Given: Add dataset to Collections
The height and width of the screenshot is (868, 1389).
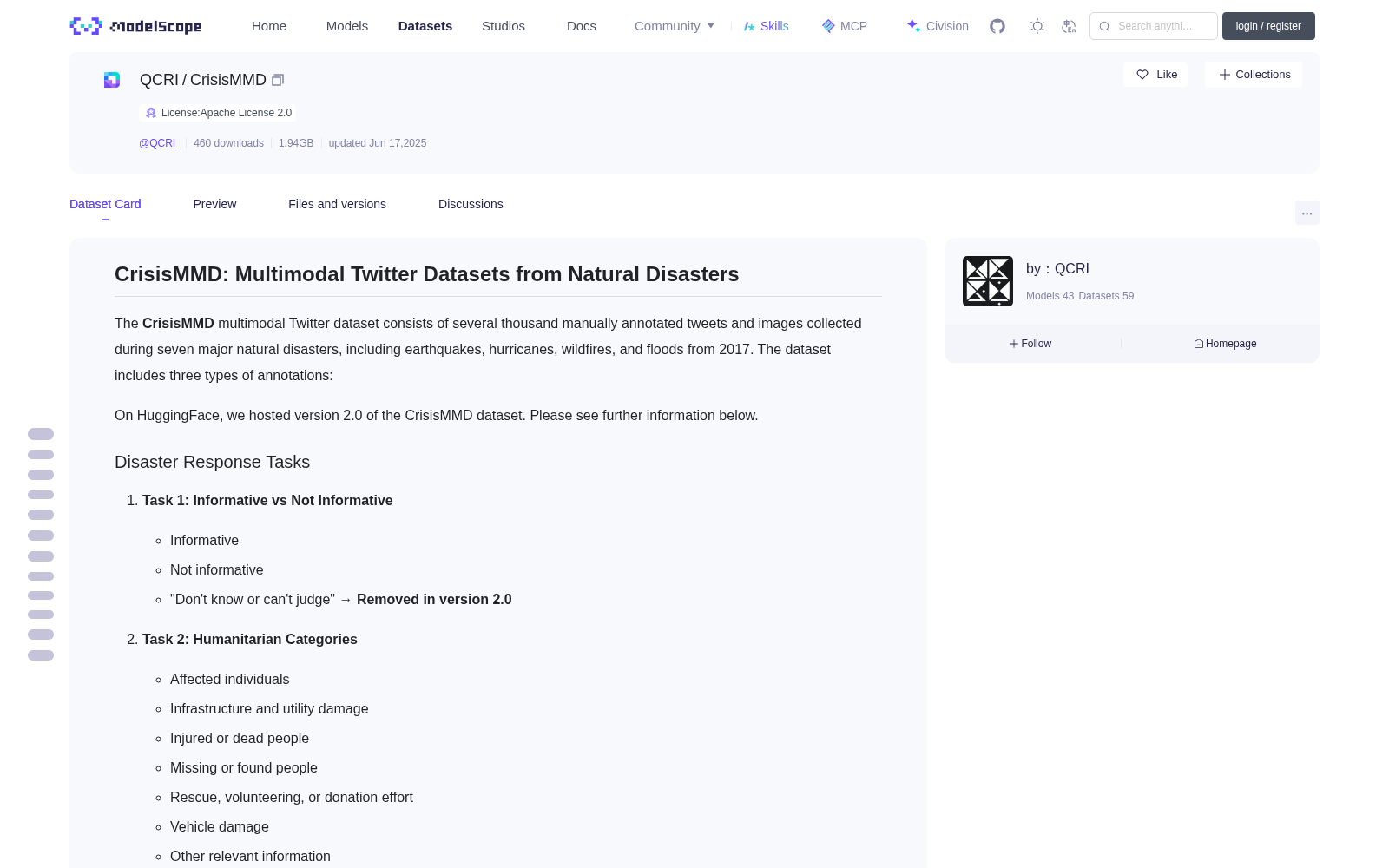Looking at the screenshot, I should pyautogui.click(x=1254, y=75).
